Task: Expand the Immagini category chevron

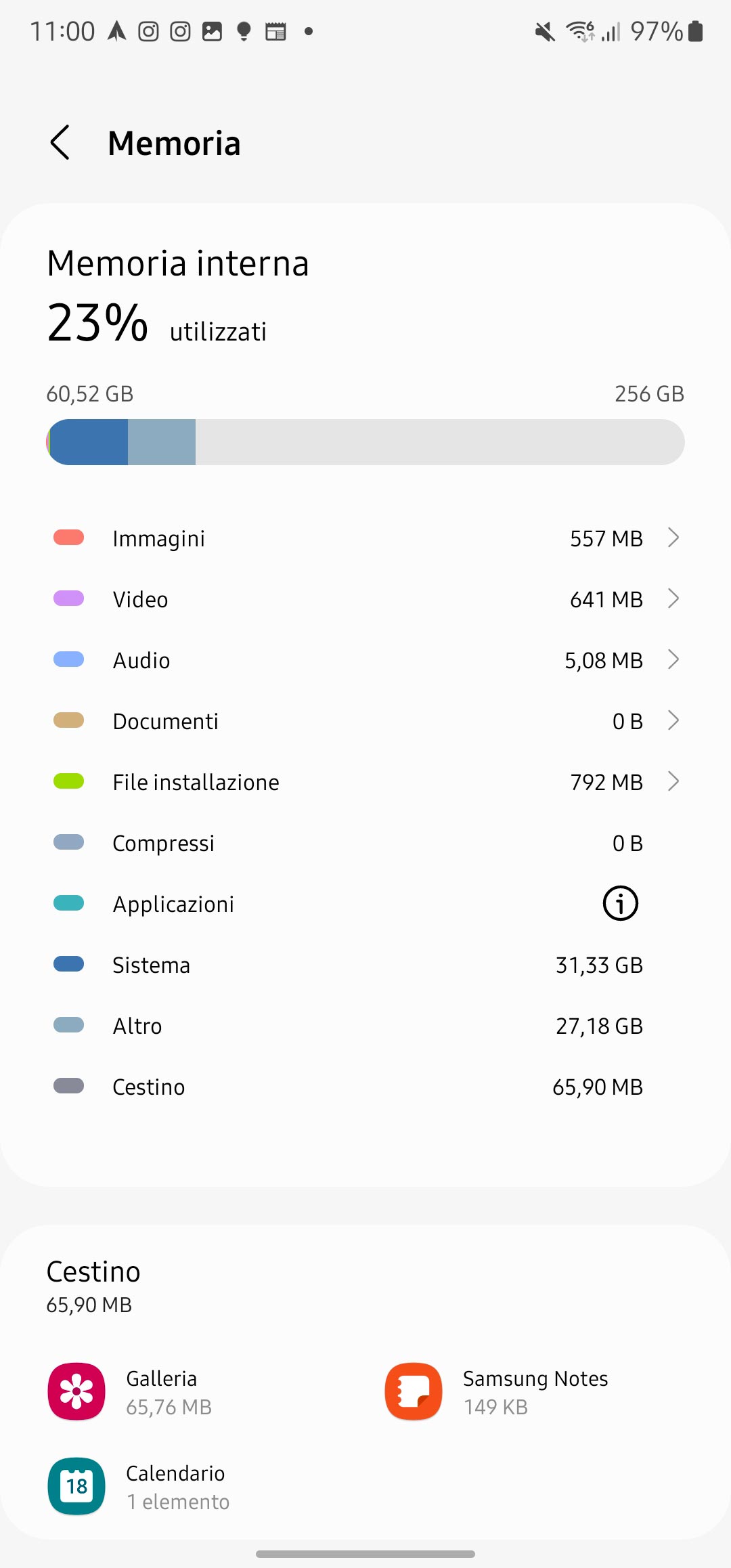Action: (673, 538)
